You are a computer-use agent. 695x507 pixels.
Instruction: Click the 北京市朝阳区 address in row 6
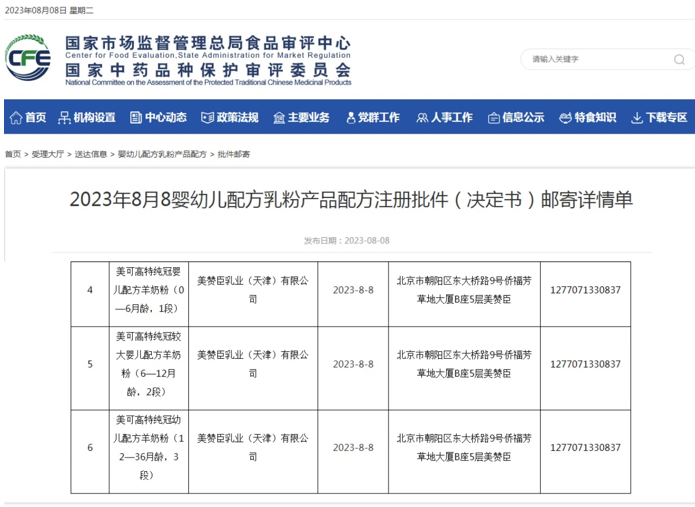coord(464,447)
